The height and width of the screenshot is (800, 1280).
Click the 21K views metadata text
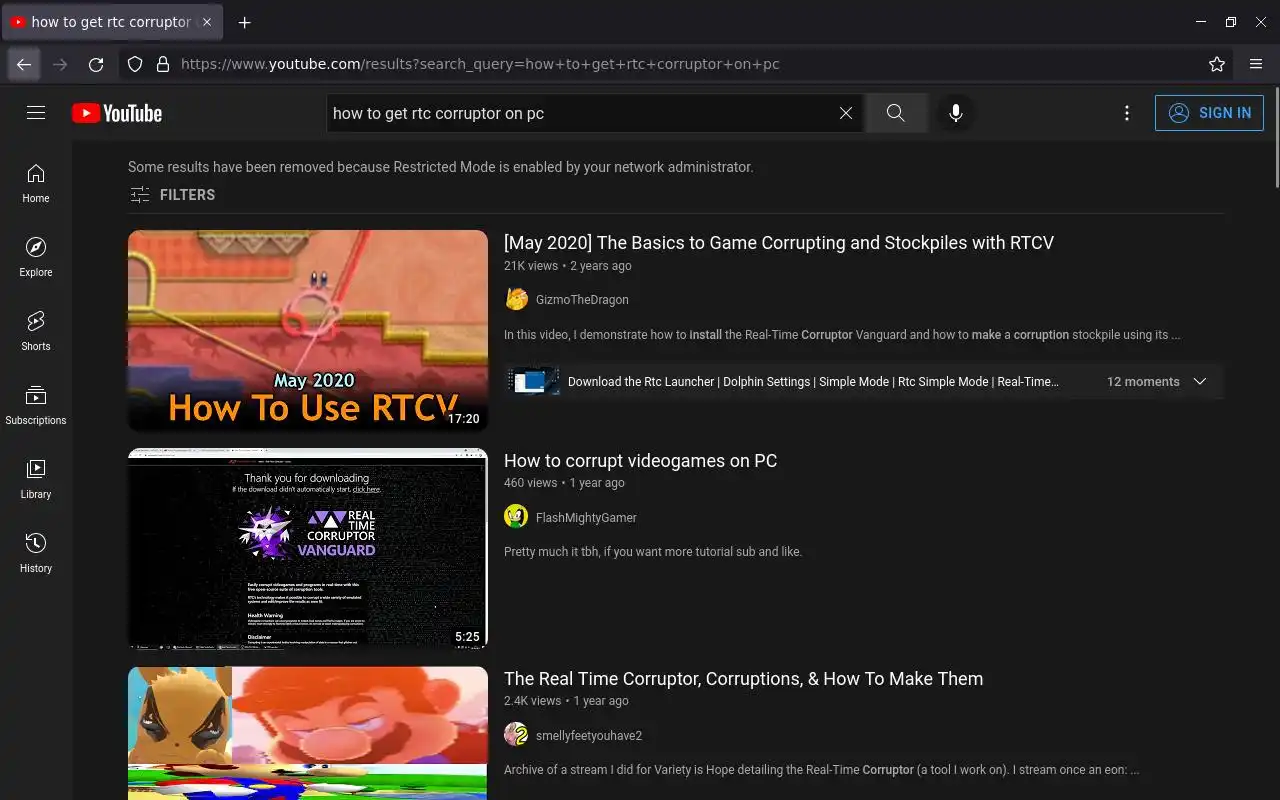click(531, 266)
